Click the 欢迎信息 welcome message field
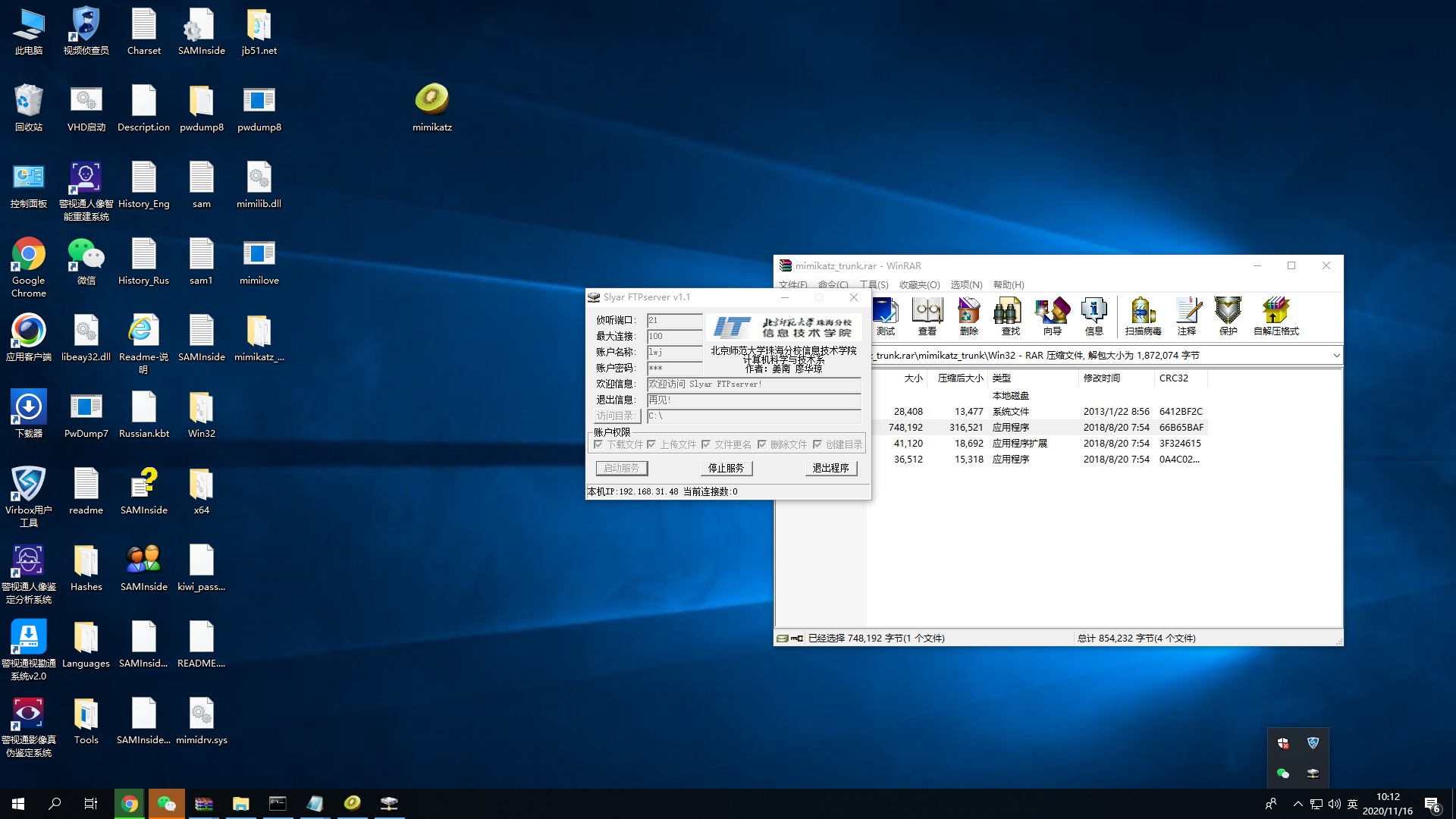Screen dimensions: 1456x819 (754, 384)
